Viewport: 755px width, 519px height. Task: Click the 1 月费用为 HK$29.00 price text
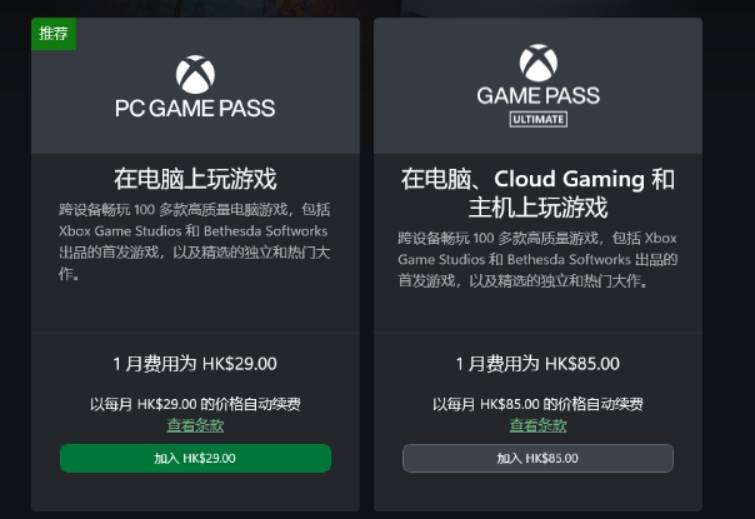pos(195,364)
